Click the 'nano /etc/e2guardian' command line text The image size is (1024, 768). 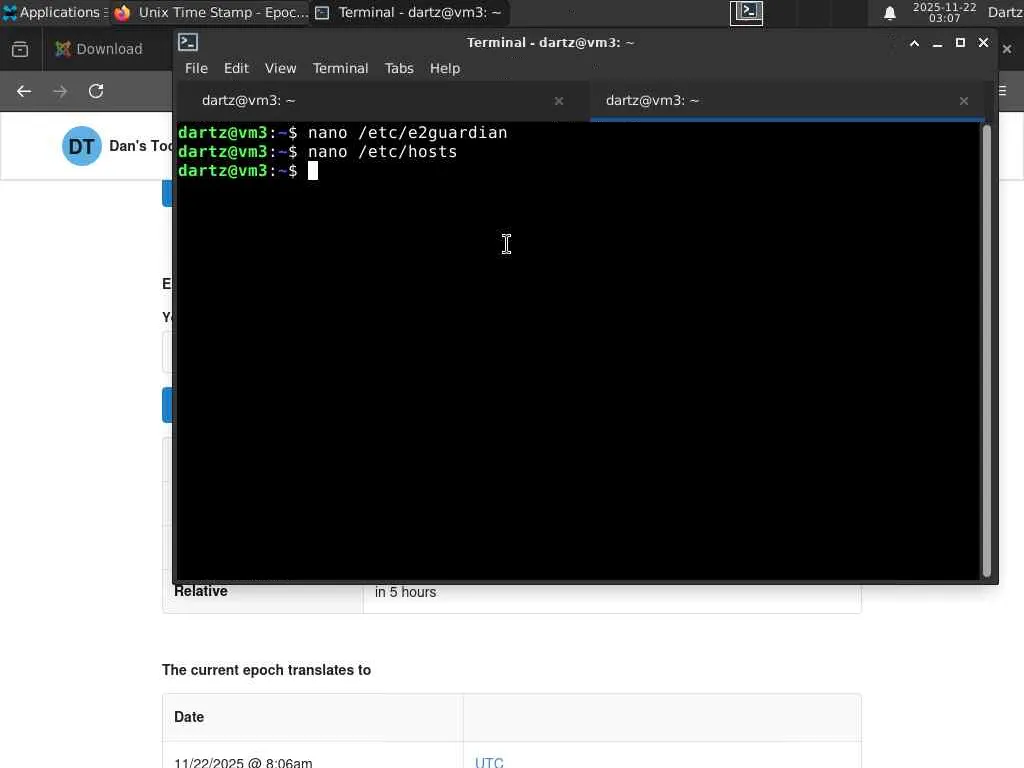[x=408, y=133]
